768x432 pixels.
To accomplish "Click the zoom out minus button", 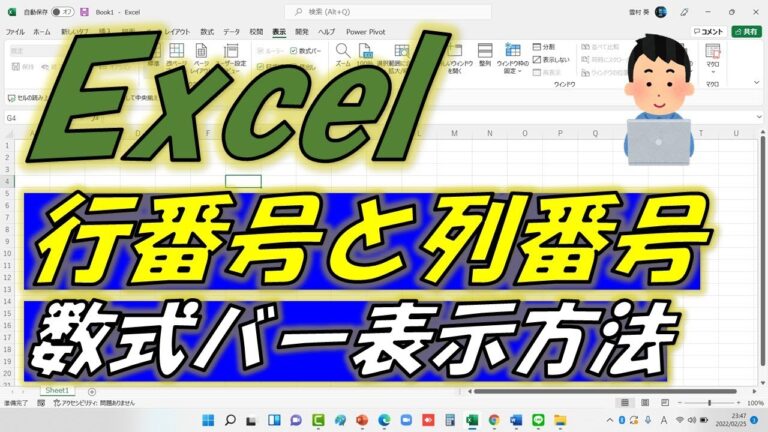I will click(x=680, y=403).
